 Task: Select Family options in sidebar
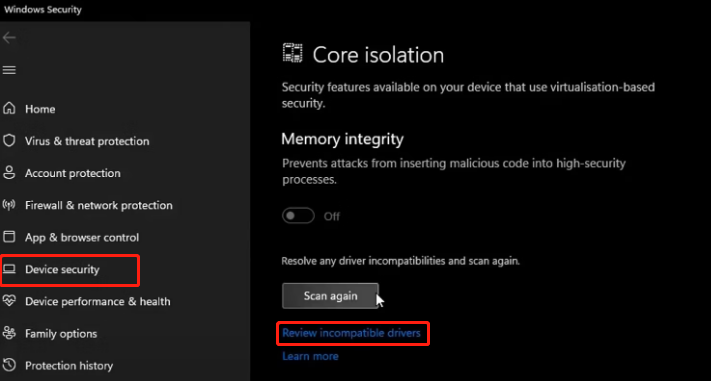click(61, 334)
